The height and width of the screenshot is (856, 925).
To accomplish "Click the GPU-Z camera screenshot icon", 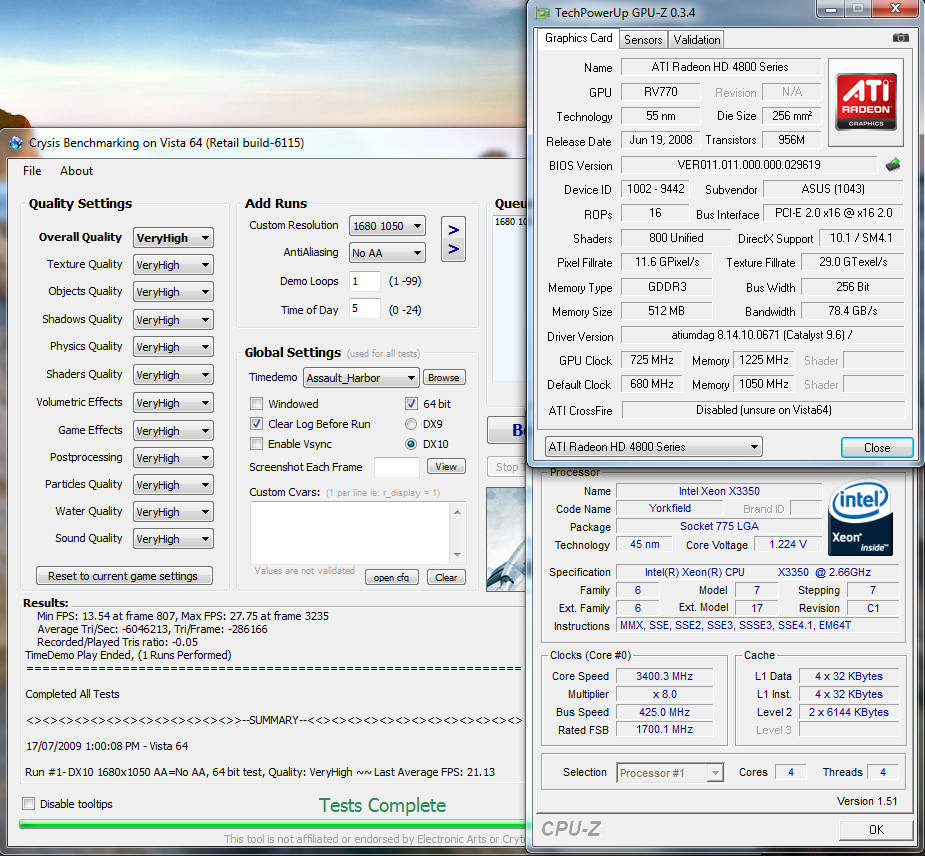I will (x=900, y=38).
